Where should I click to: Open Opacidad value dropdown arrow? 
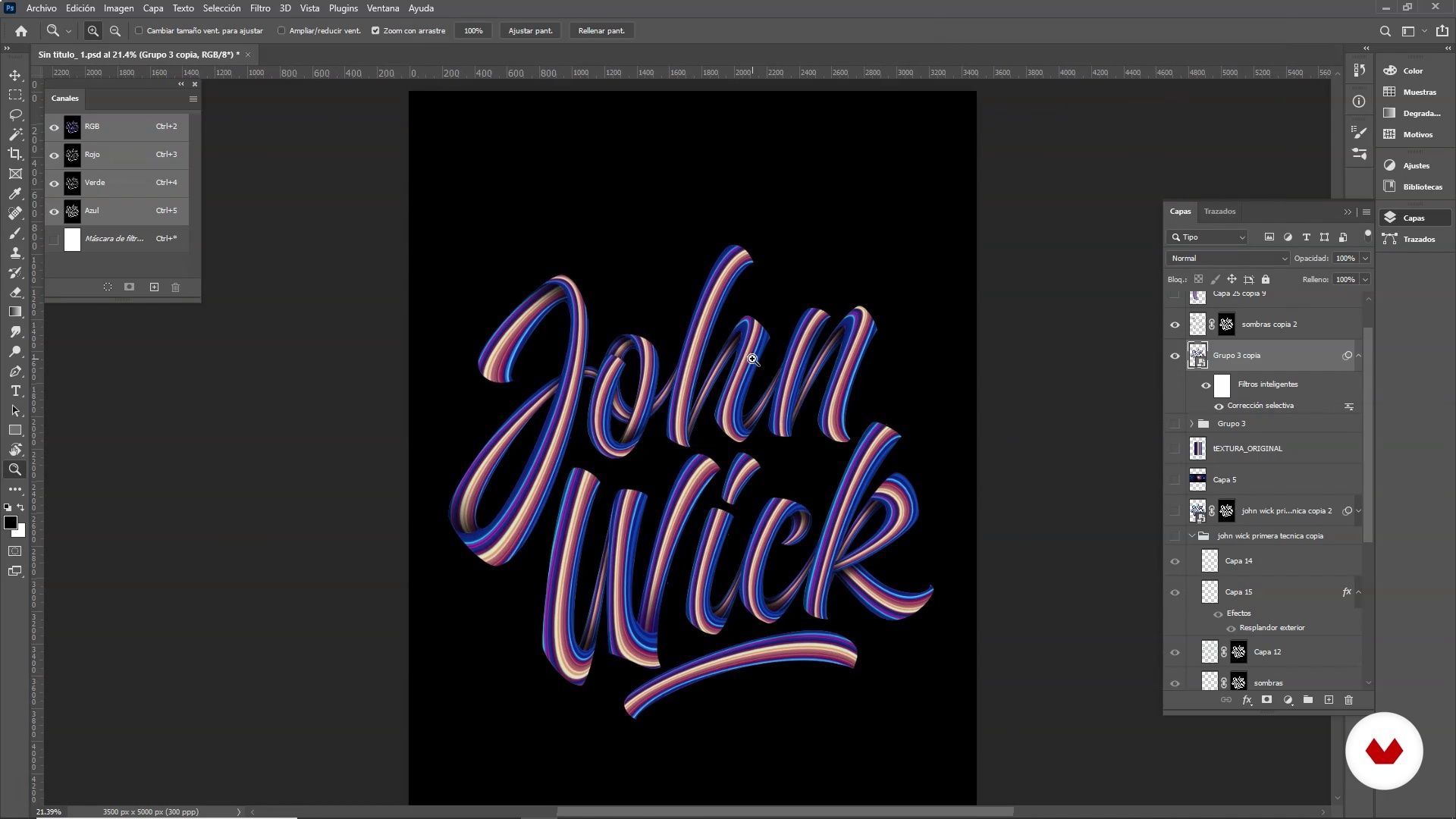(x=1365, y=259)
